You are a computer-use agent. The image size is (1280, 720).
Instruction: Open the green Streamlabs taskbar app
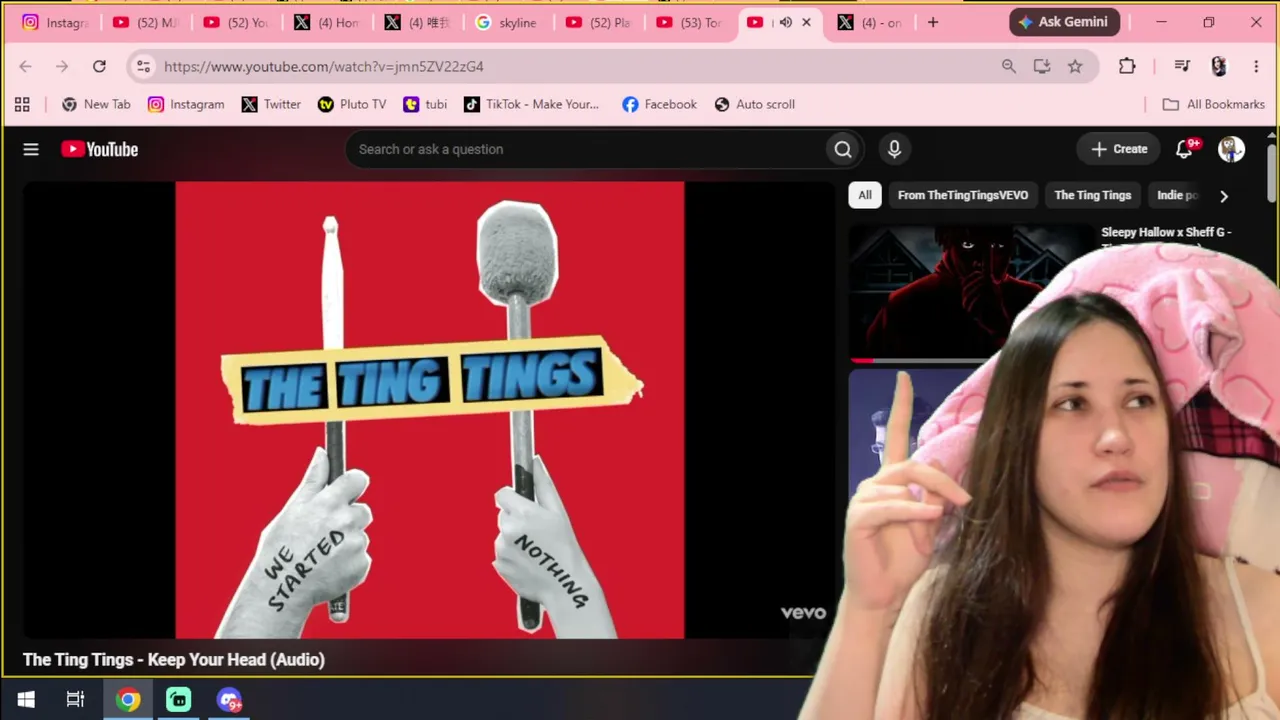click(179, 700)
